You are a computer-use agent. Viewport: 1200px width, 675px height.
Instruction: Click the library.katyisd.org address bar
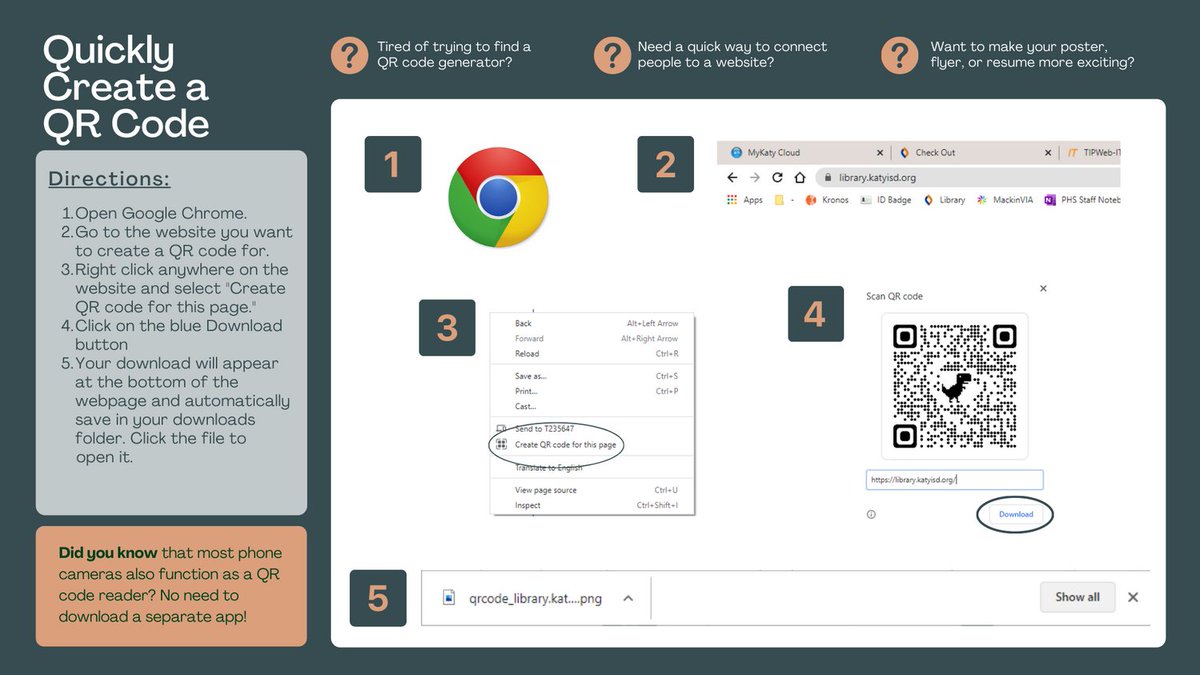968,178
